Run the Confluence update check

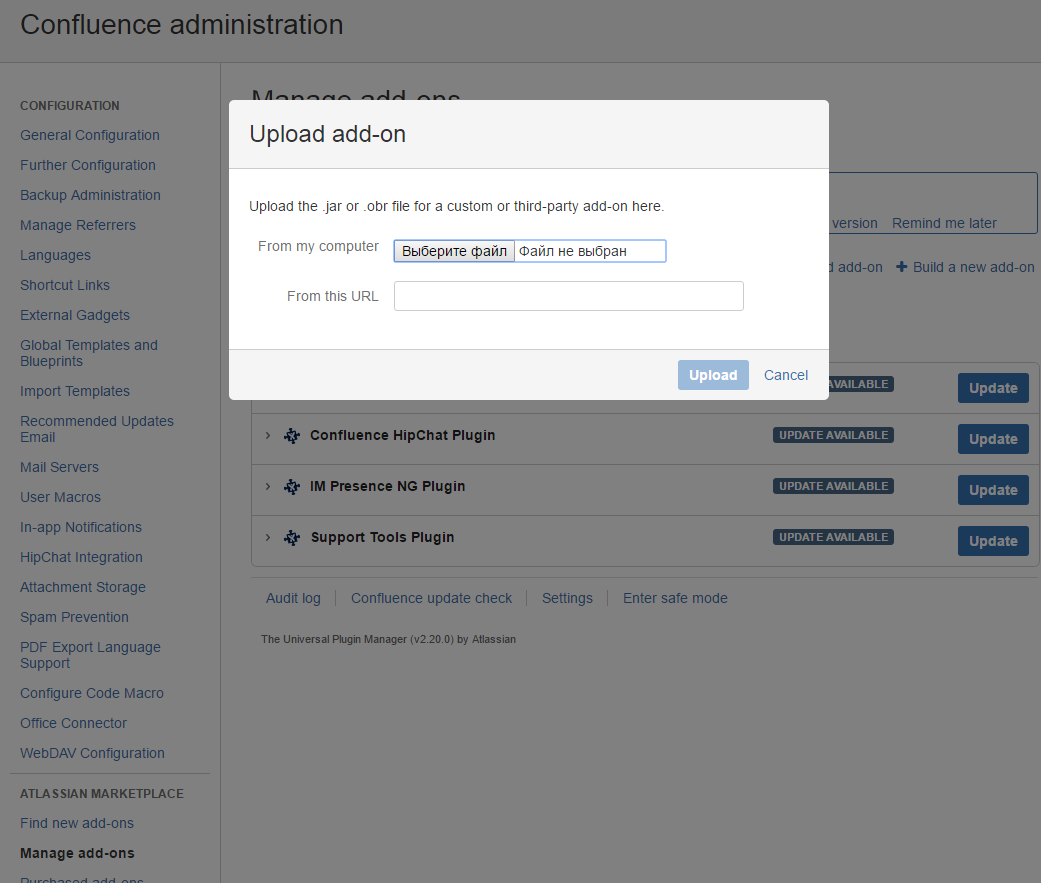(431, 597)
